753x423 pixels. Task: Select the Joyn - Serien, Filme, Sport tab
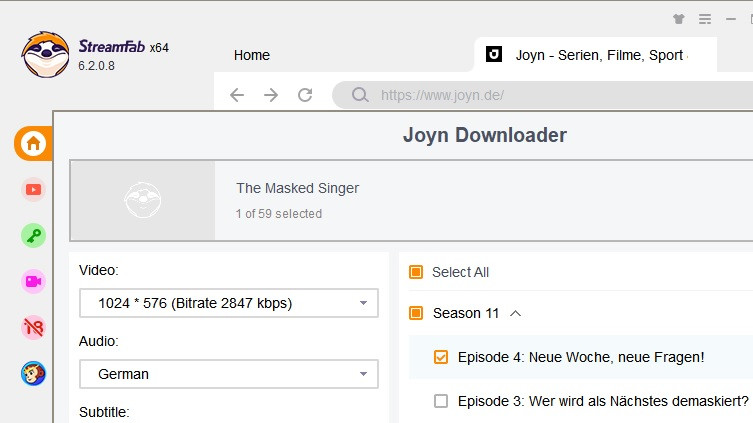tap(598, 55)
